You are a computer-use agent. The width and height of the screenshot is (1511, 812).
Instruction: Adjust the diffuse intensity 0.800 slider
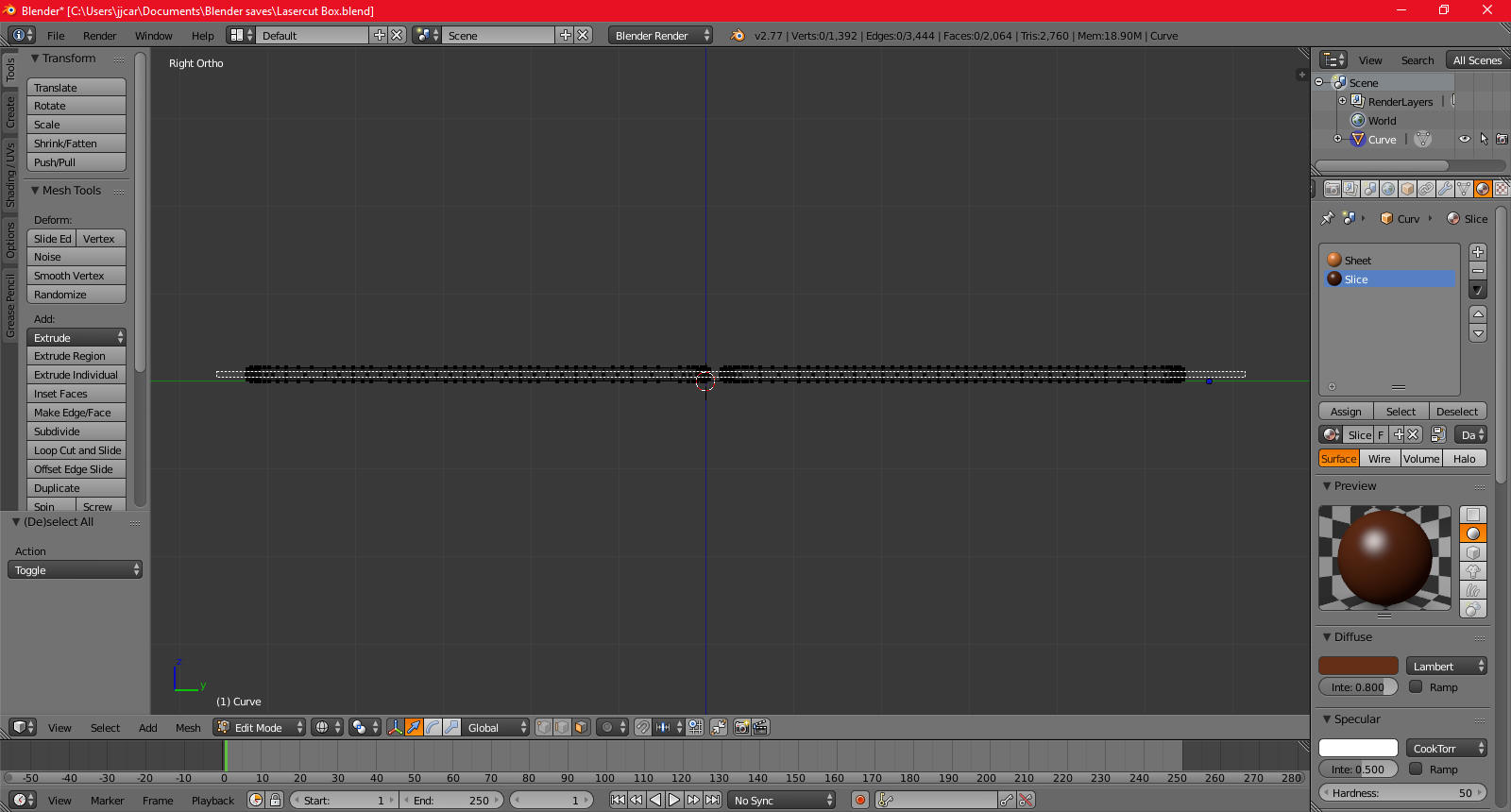tap(1358, 686)
